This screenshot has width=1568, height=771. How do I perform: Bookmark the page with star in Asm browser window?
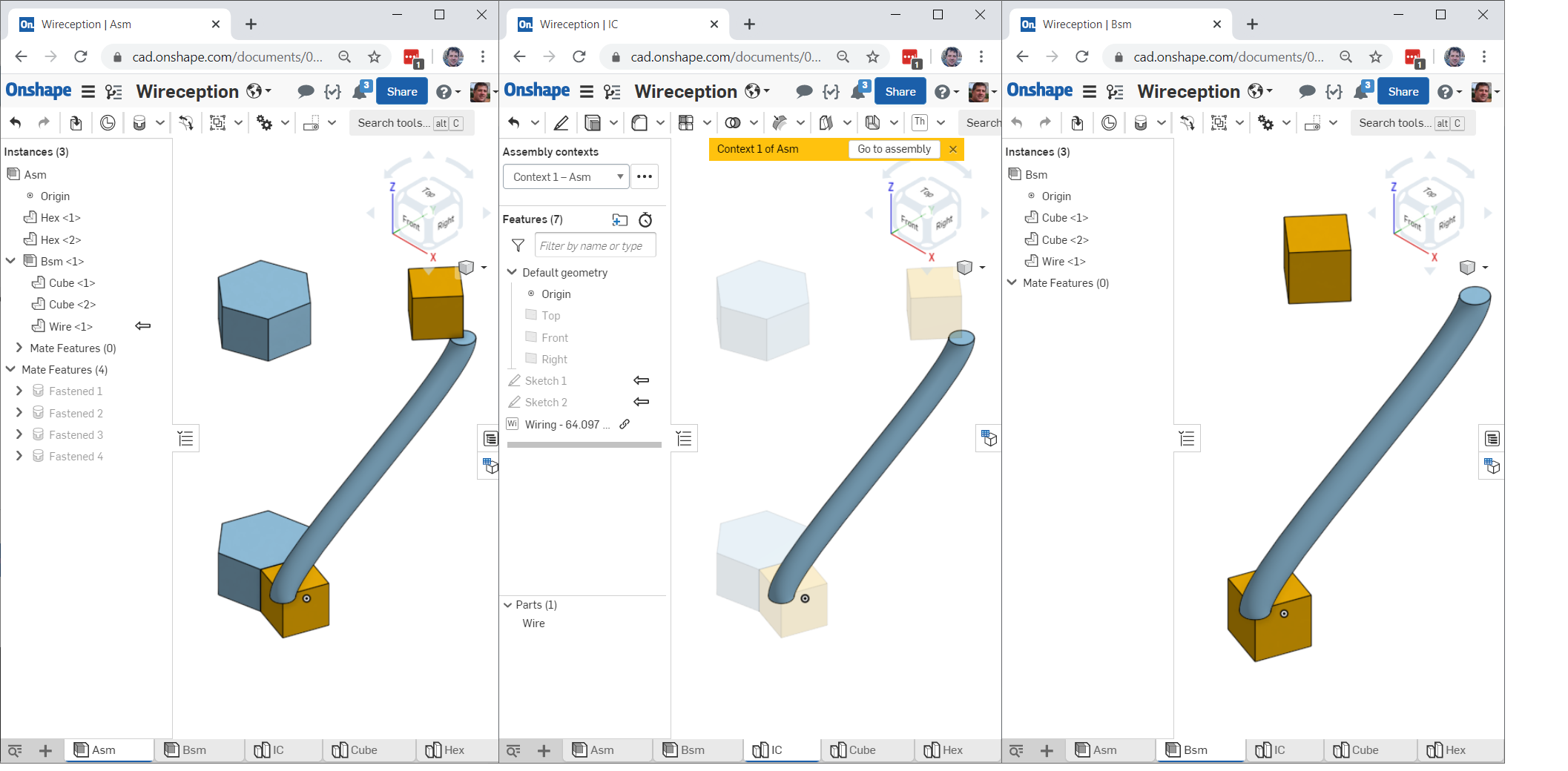[375, 56]
